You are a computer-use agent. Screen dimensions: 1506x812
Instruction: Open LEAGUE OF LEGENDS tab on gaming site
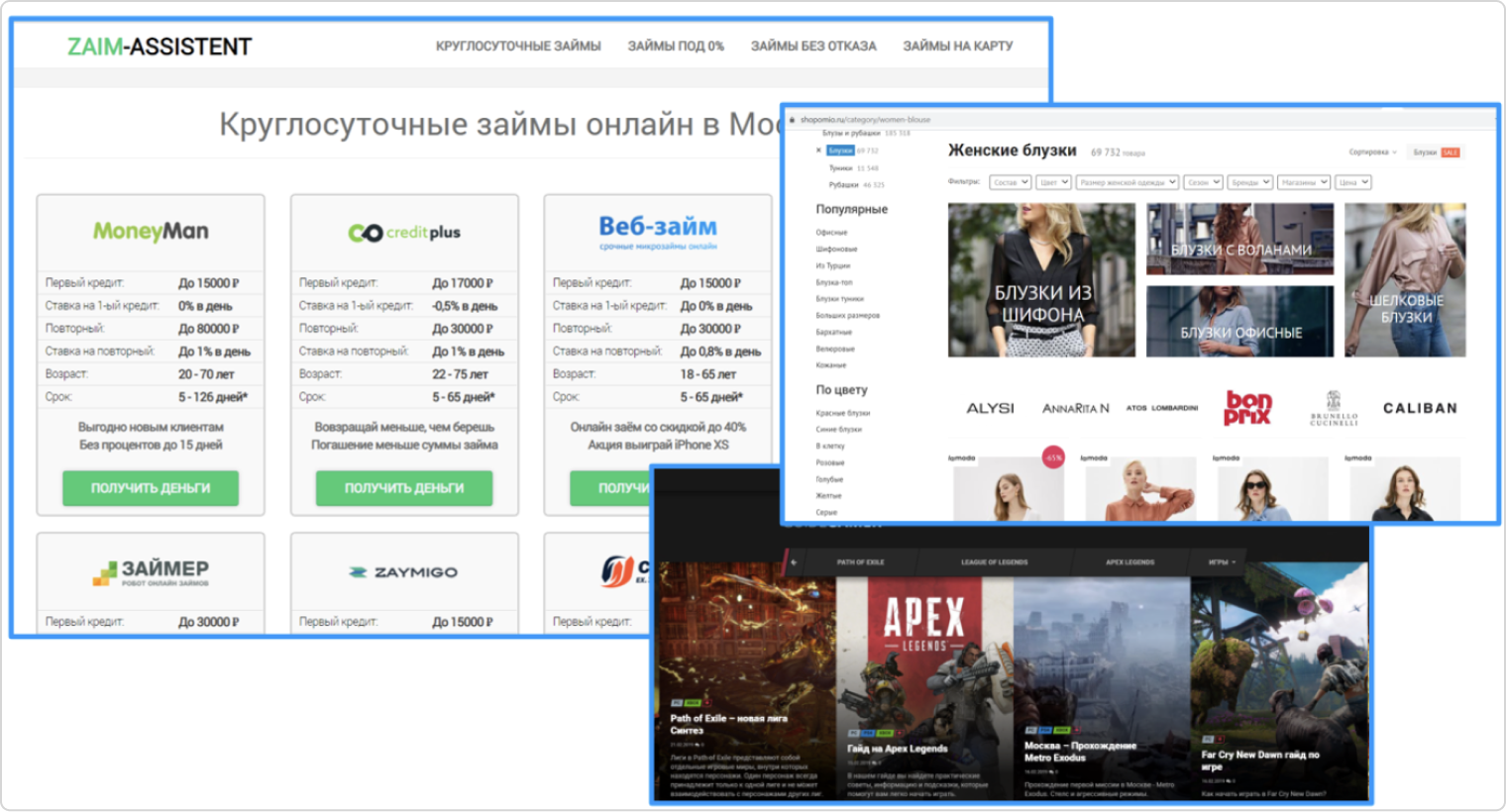click(x=994, y=562)
